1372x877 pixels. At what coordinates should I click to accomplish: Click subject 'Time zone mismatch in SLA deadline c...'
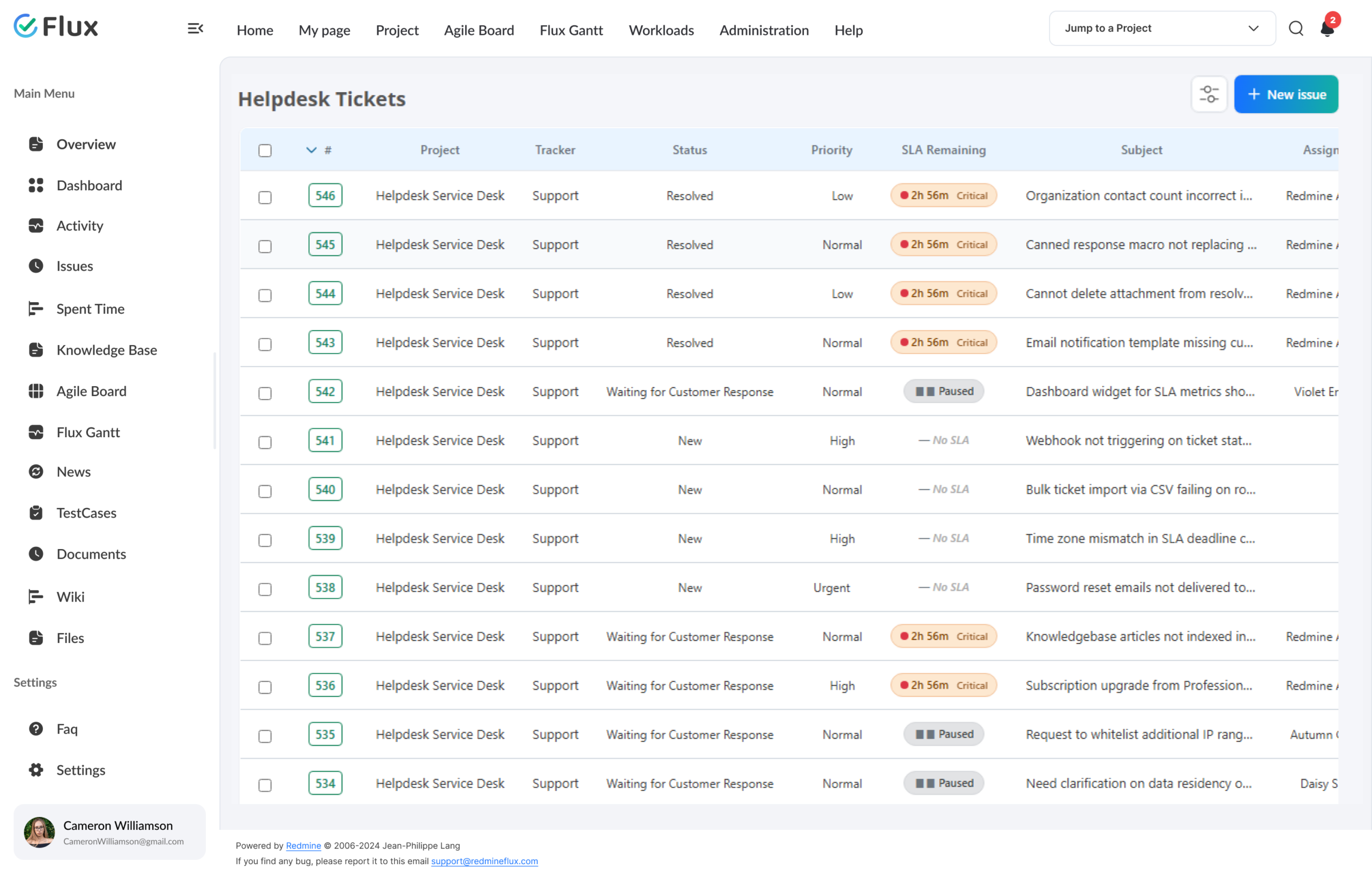pos(1140,538)
